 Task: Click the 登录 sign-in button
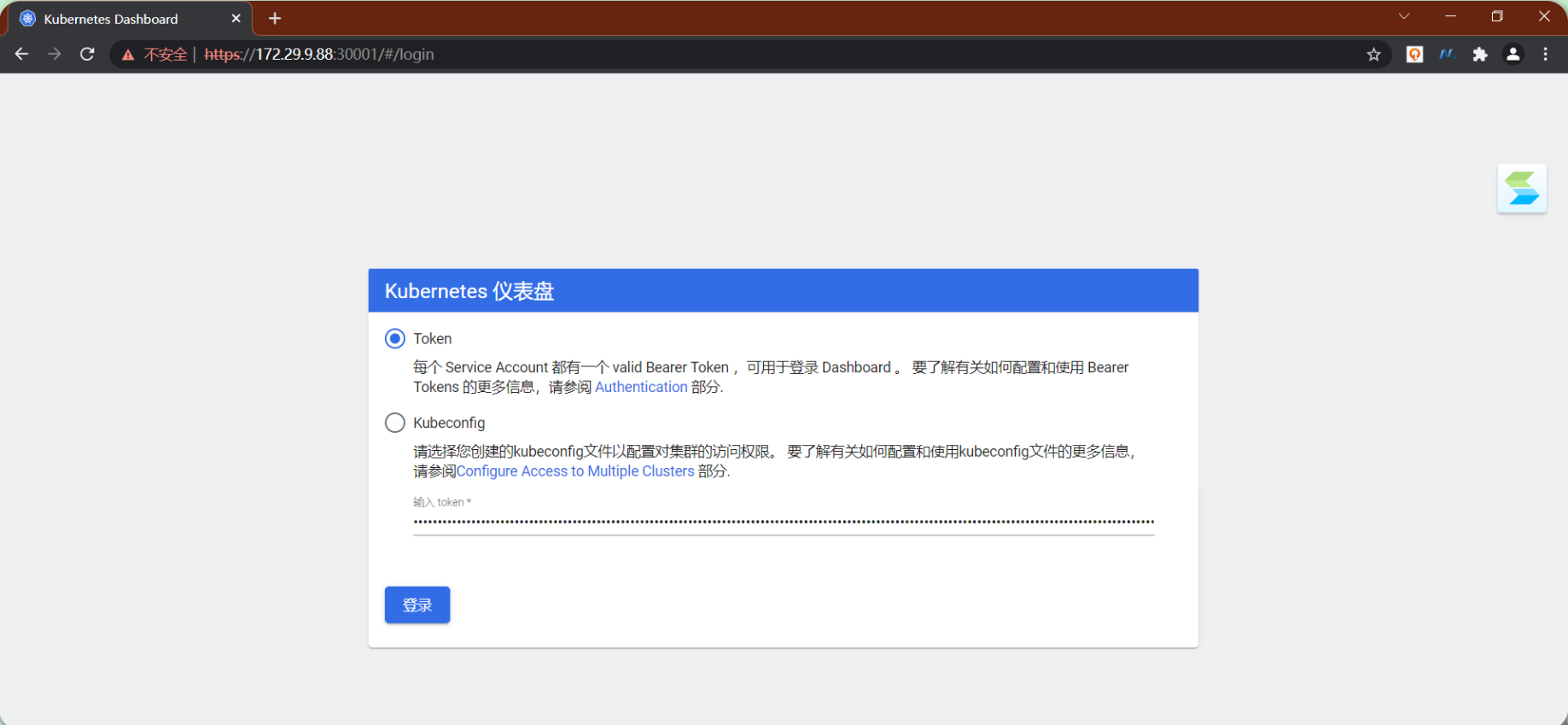click(417, 605)
